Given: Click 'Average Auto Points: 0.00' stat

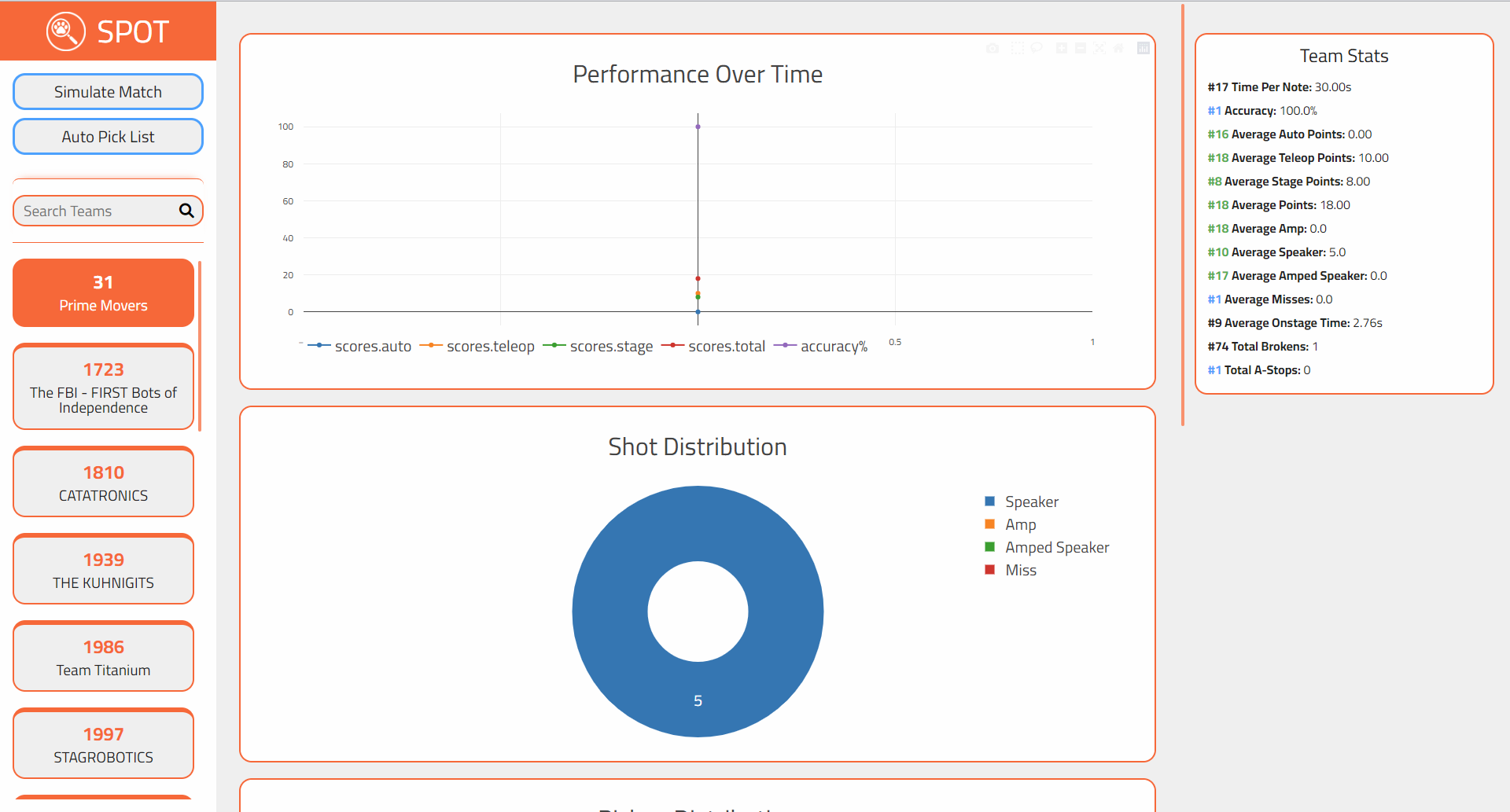Looking at the screenshot, I should coord(1290,134).
